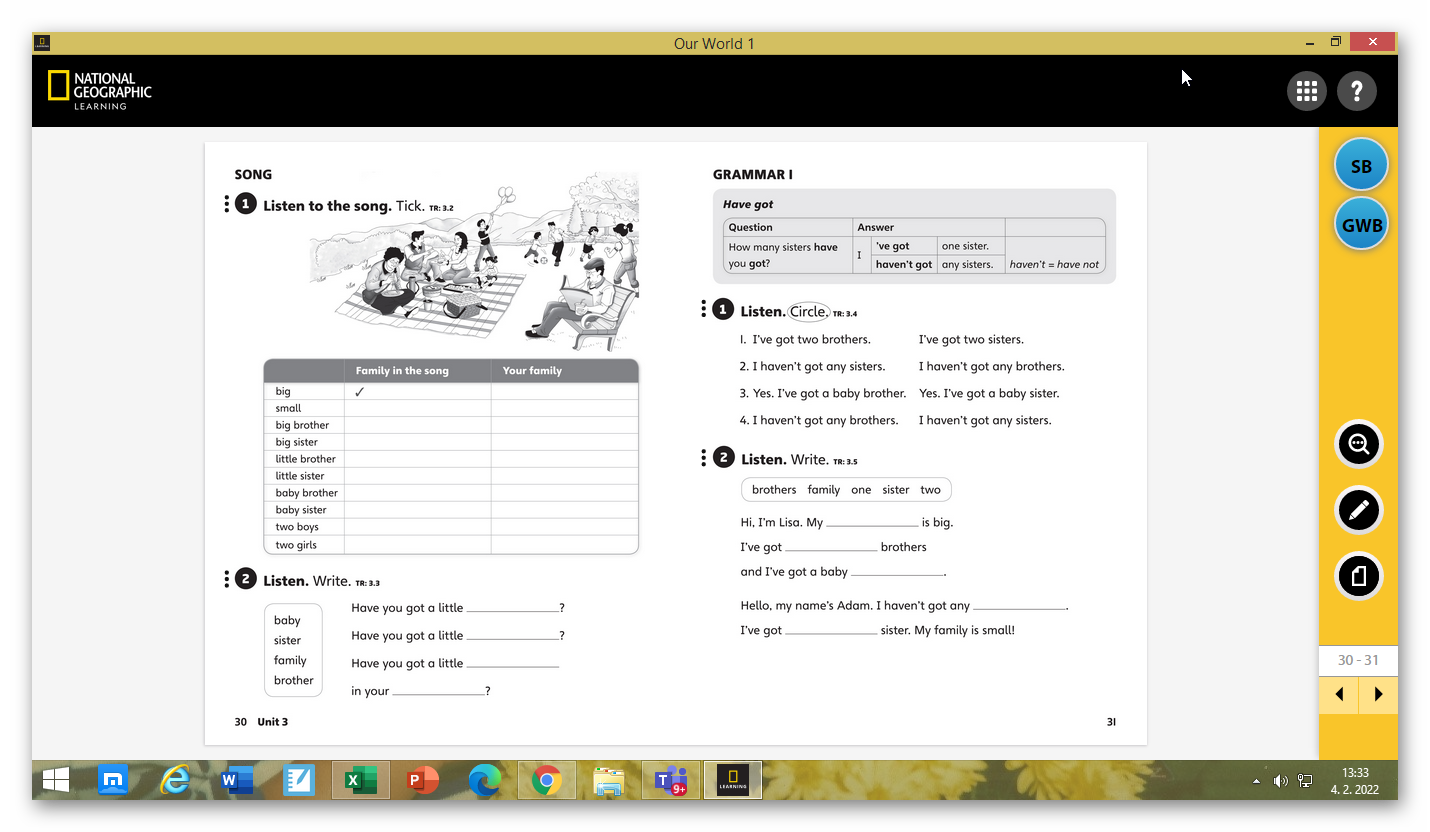Click the Song activity number 2 badge
The image size is (1430, 832).
(x=245, y=579)
